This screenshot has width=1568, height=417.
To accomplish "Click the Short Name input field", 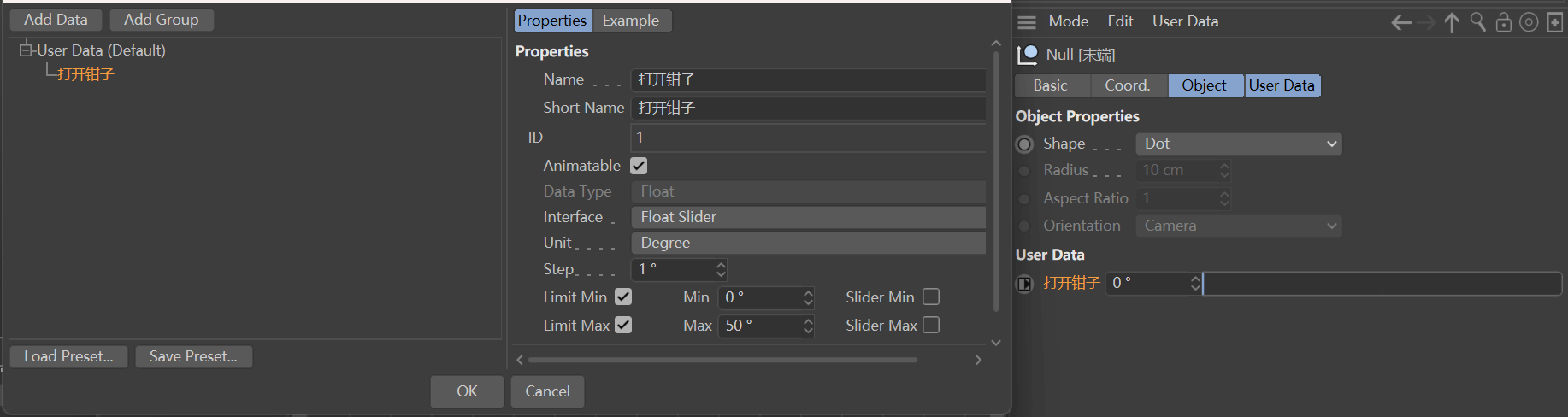I will point(808,109).
